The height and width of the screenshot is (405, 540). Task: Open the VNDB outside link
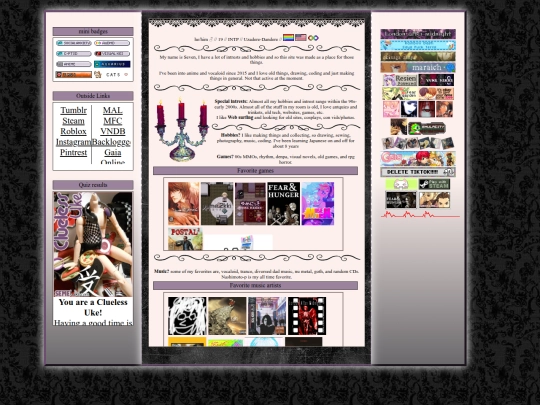113,131
